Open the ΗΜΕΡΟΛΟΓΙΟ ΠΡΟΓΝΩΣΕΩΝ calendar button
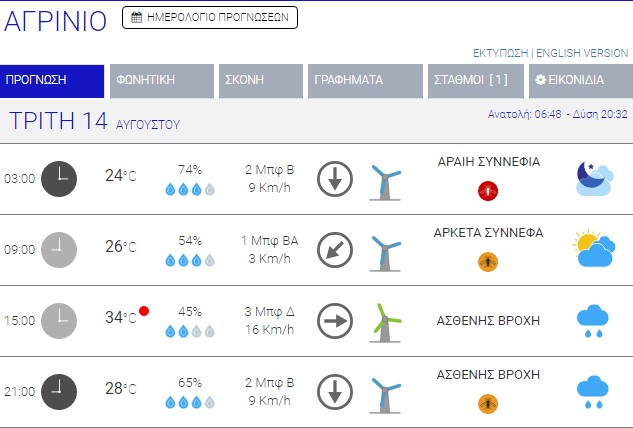 [x=210, y=17]
